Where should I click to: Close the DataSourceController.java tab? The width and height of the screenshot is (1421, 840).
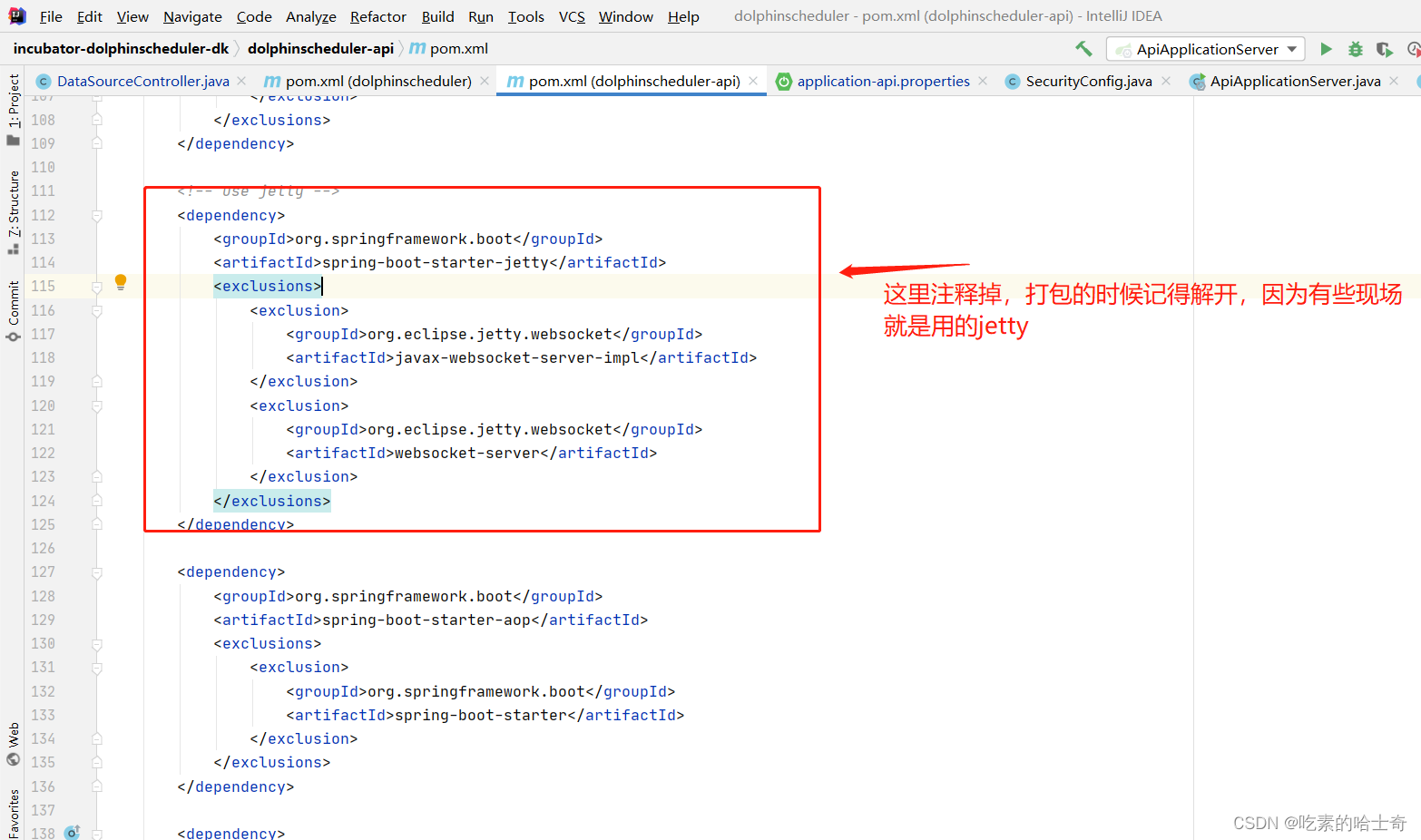(x=241, y=81)
